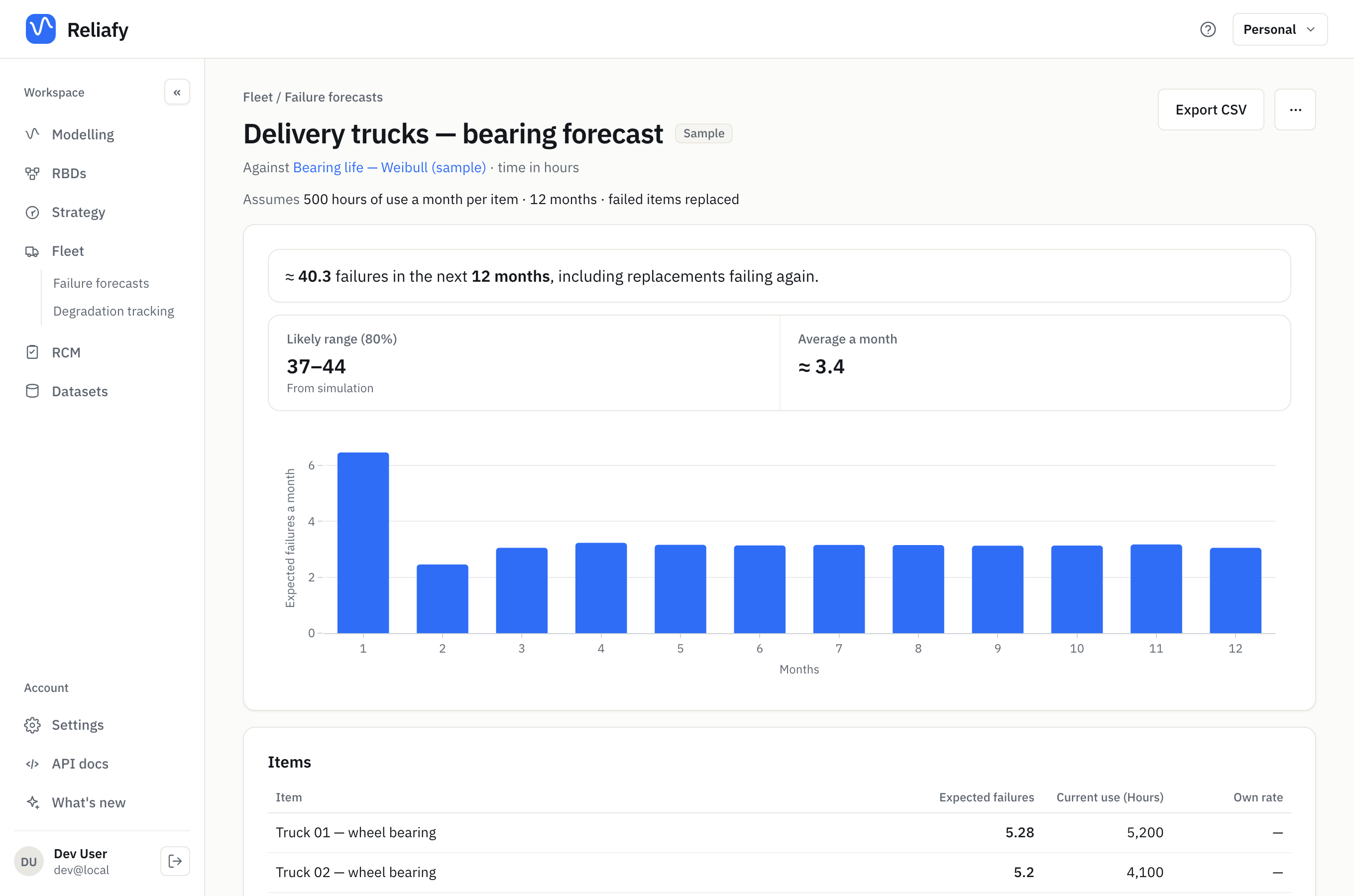The width and height of the screenshot is (1354, 896).
Task: Click the Failure forecasts breadcrumb
Action: 334,97
